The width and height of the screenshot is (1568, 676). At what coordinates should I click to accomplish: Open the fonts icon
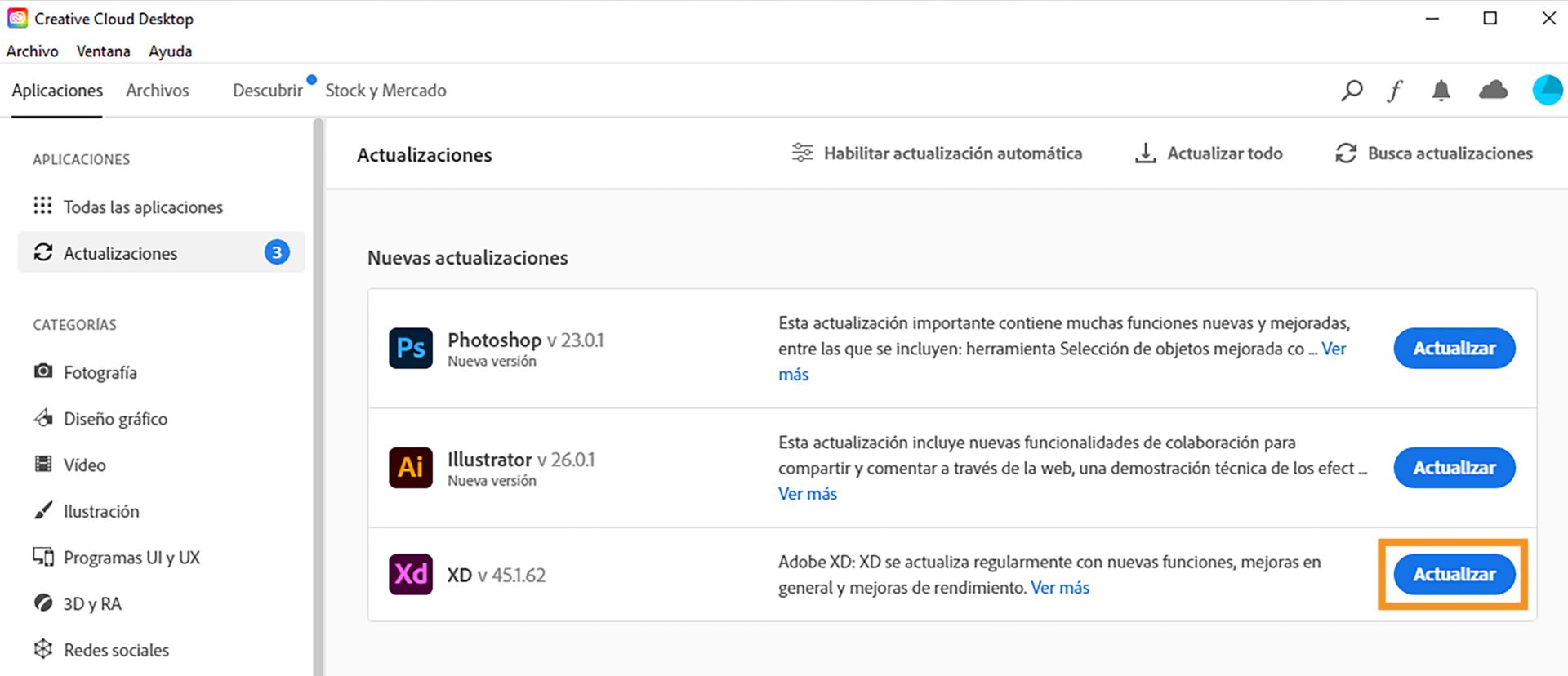click(x=1395, y=91)
